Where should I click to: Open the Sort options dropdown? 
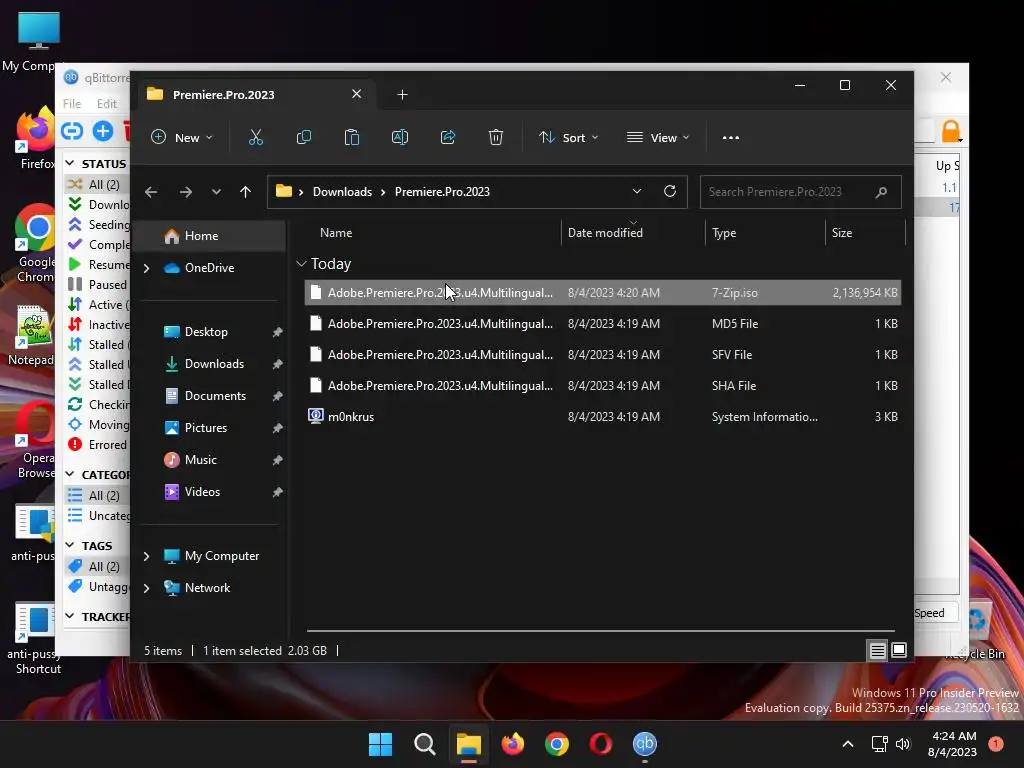[x=568, y=138]
